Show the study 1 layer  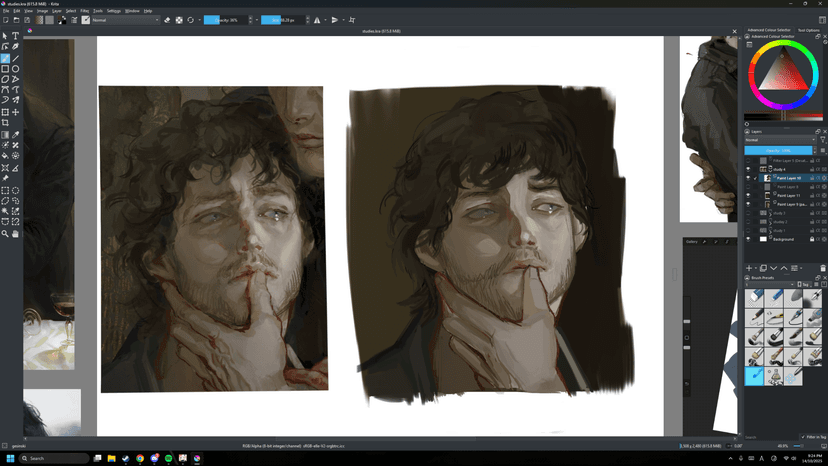click(748, 230)
